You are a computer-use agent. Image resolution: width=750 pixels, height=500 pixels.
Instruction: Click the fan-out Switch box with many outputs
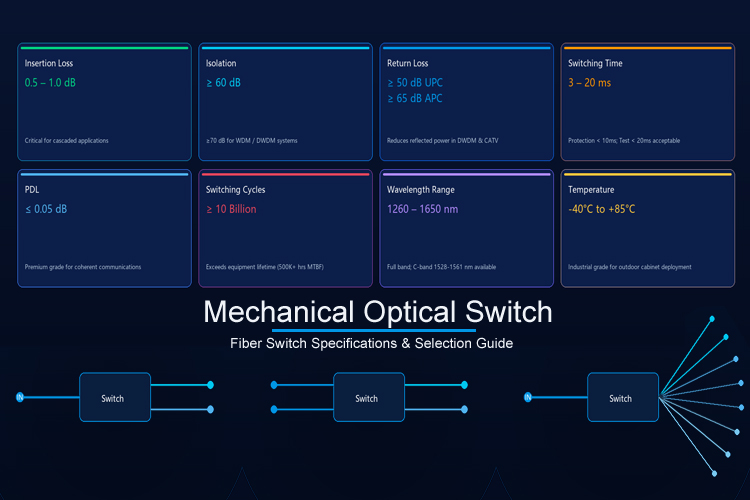tap(623, 397)
